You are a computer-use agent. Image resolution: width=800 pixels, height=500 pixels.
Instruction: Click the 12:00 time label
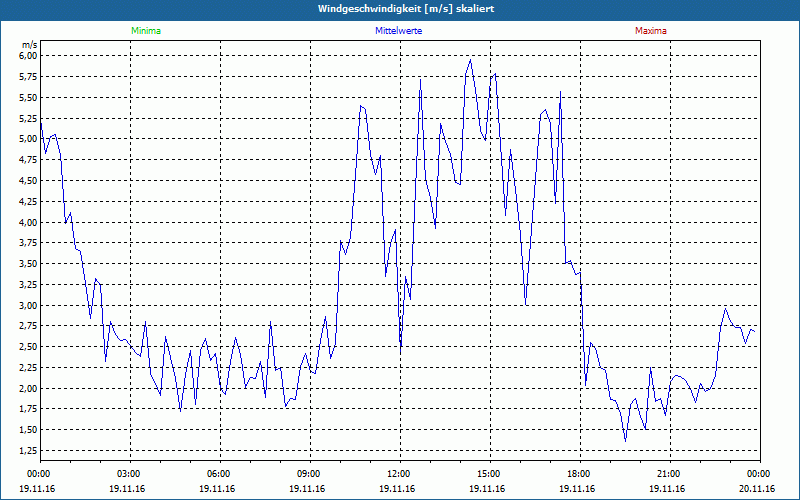(x=398, y=474)
